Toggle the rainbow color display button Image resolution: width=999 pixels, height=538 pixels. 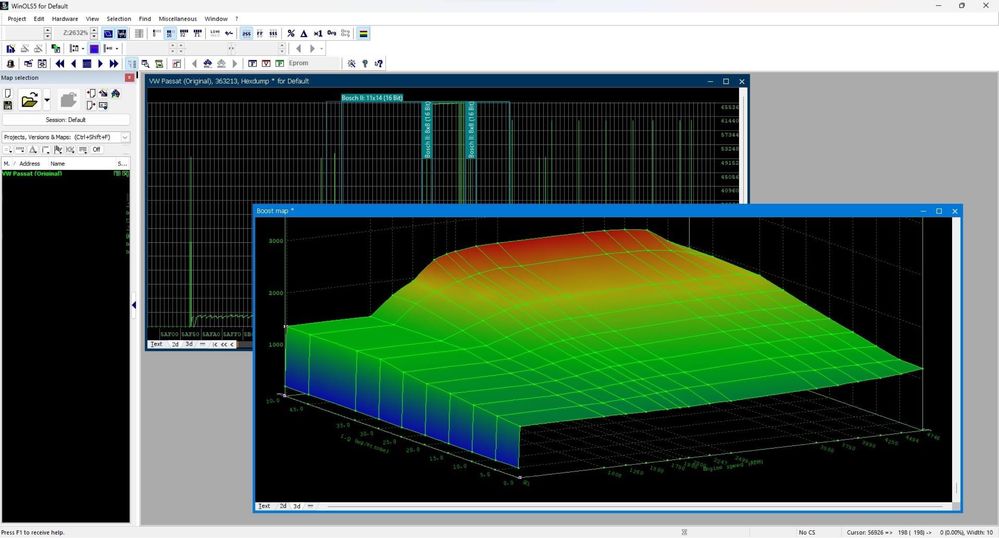point(363,33)
